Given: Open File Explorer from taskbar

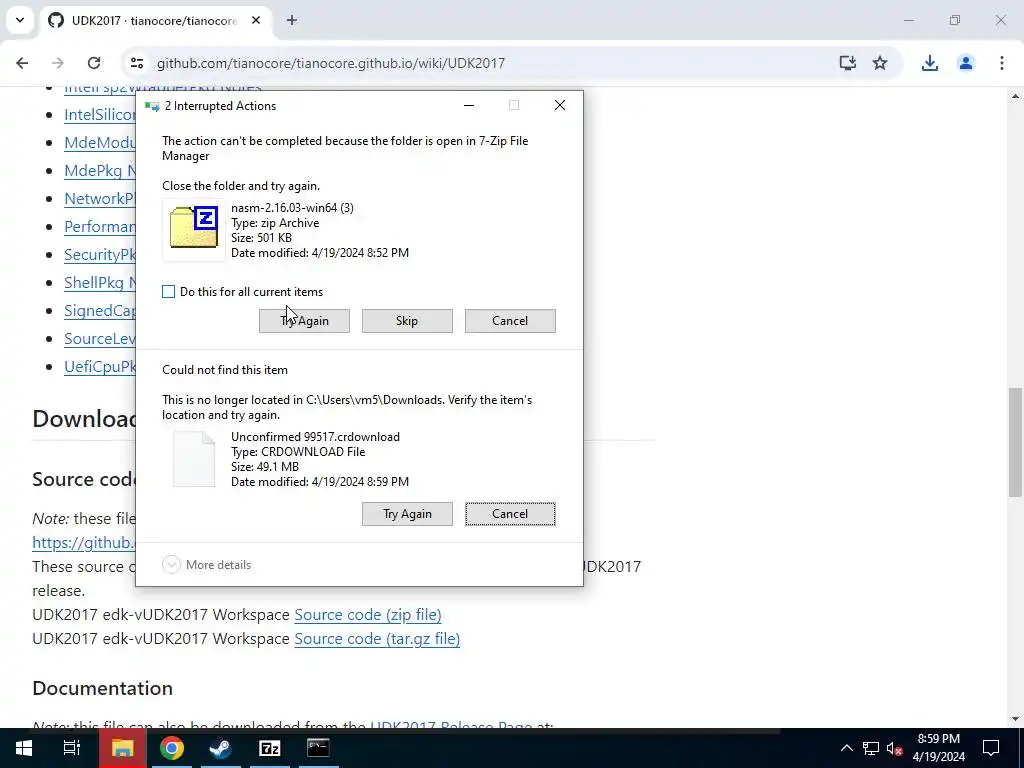Looking at the screenshot, I should [x=122, y=748].
